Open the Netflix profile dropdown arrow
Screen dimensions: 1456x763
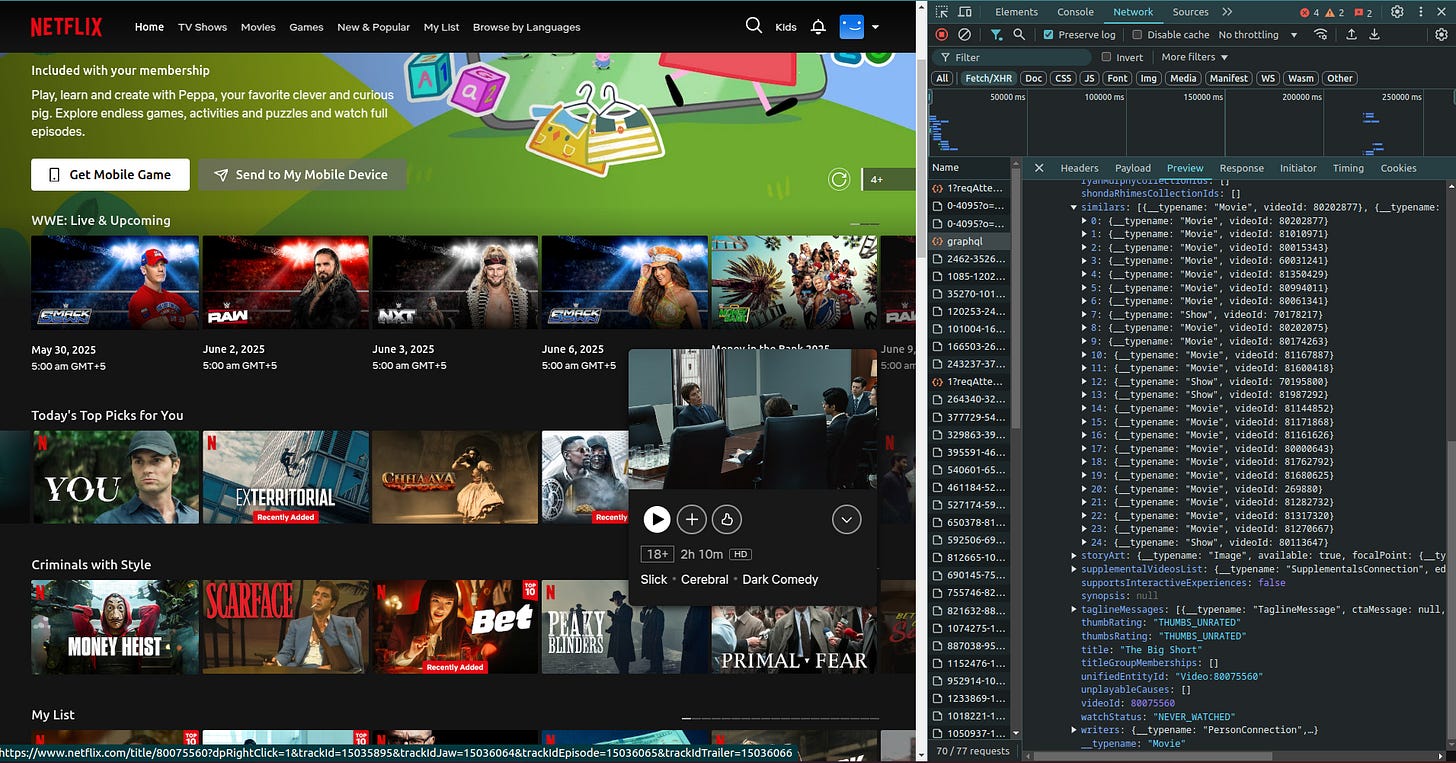(875, 27)
